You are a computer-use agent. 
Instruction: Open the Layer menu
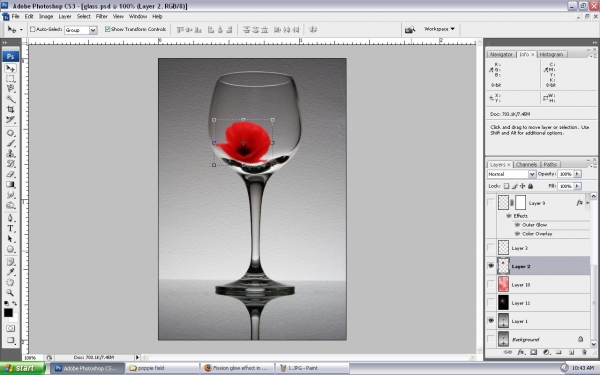click(x=65, y=16)
